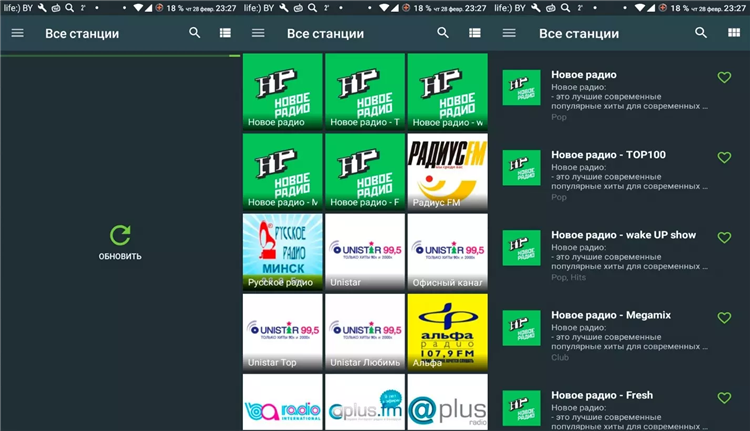This screenshot has height=431, width=750.
Task: Open hamburger menu on right screen
Action: coord(509,33)
